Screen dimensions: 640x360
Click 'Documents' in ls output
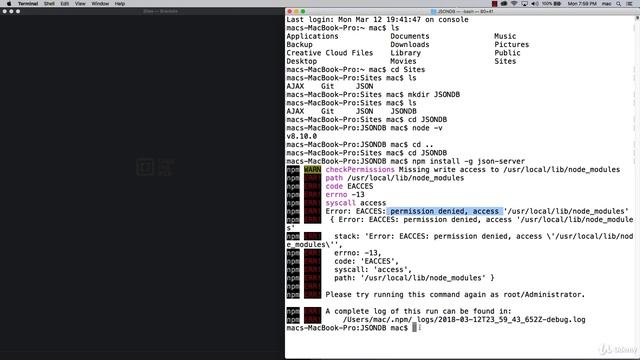click(410, 36)
